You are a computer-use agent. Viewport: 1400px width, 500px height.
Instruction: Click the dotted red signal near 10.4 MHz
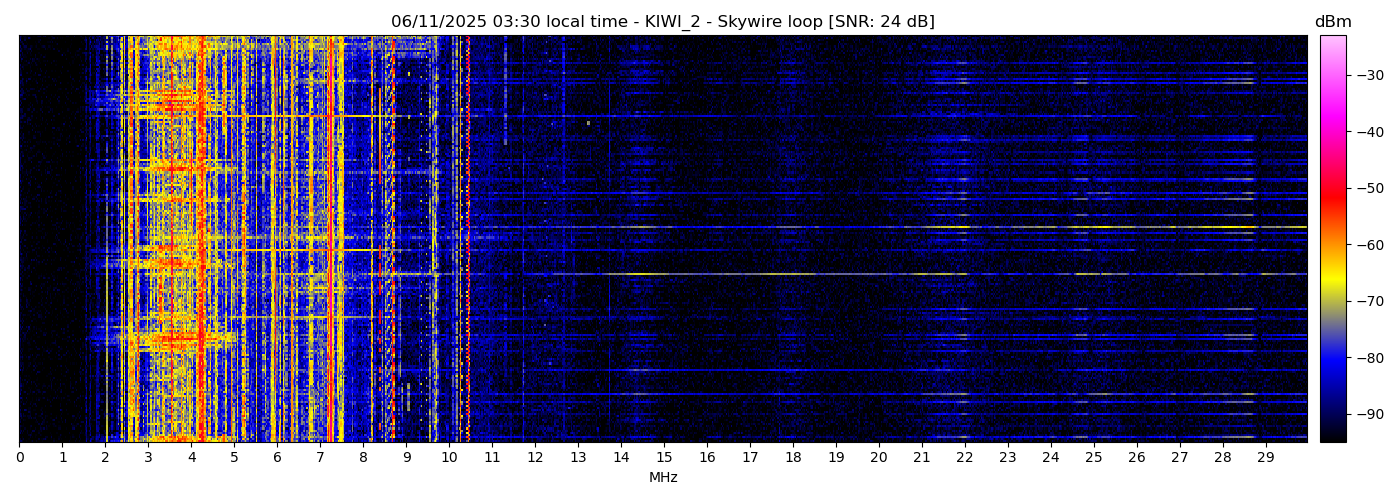coord(467,240)
